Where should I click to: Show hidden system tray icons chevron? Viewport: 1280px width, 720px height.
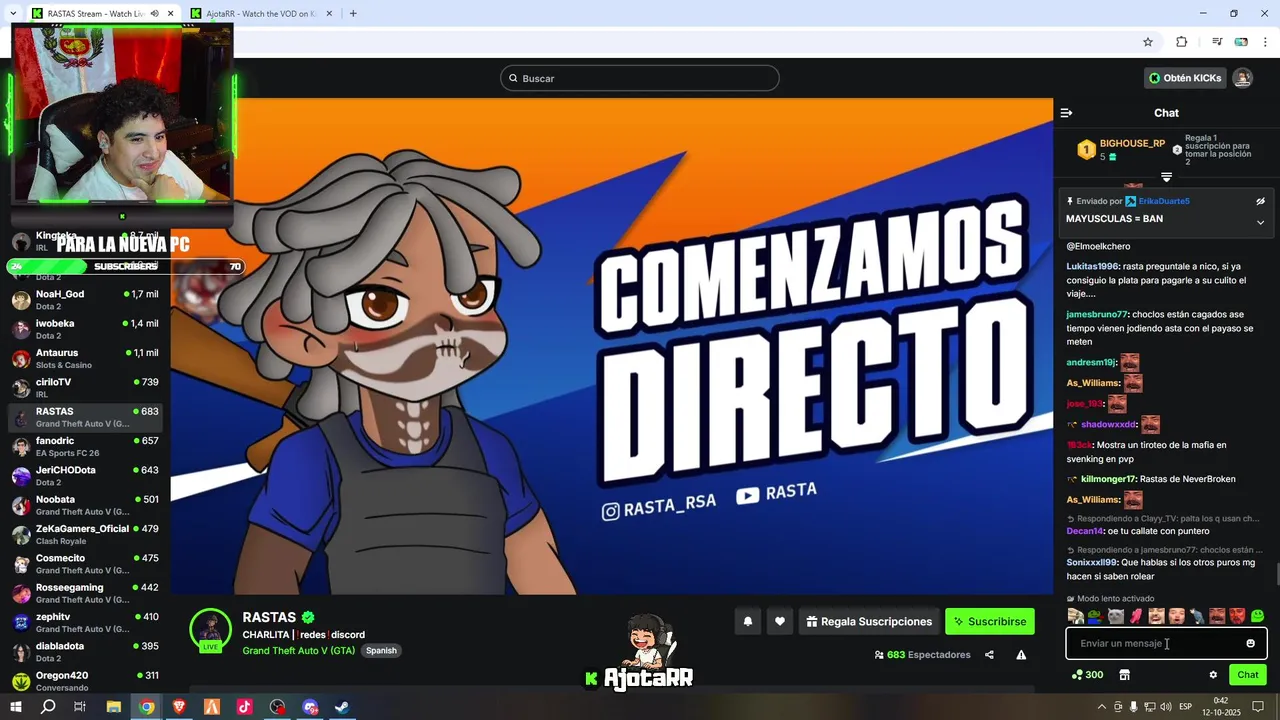[1101, 707]
